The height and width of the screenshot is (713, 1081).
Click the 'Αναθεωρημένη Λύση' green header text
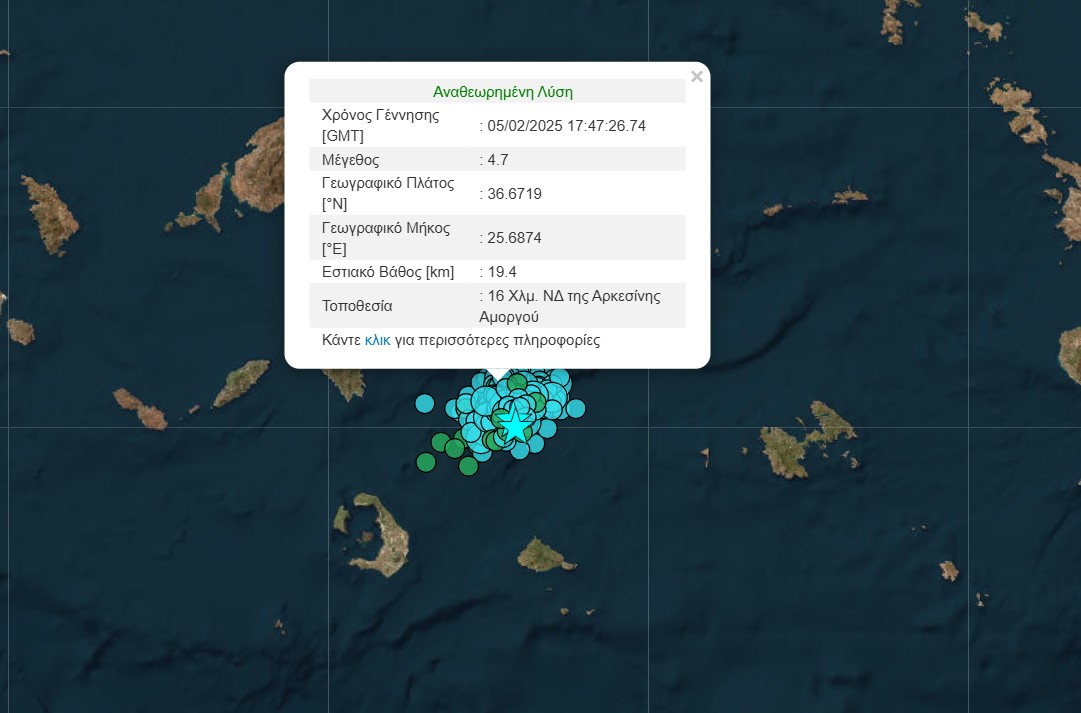(x=502, y=91)
